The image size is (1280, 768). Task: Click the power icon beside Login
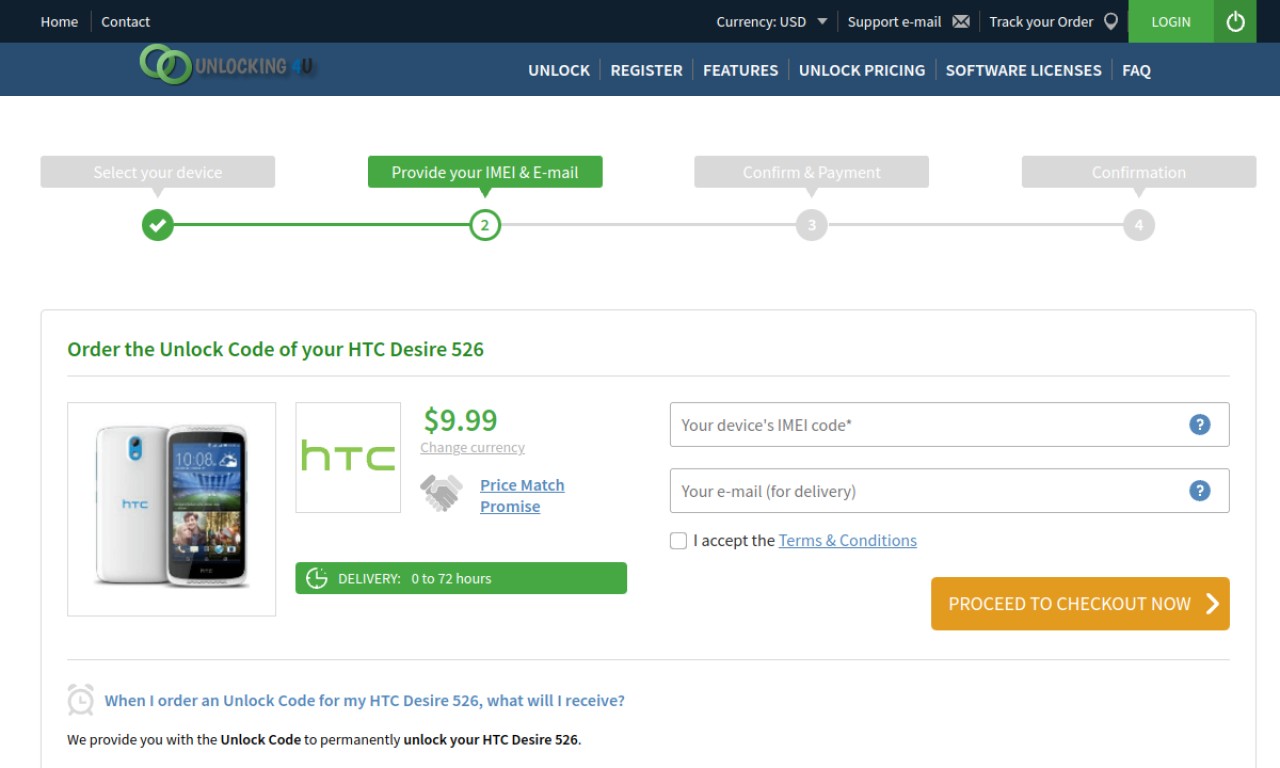(x=1235, y=21)
